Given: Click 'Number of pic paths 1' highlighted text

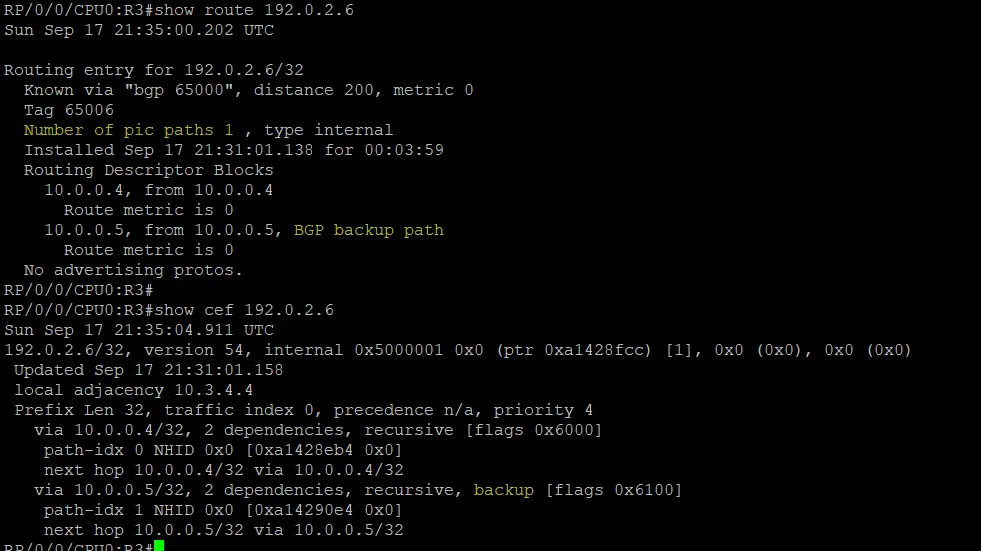Looking at the screenshot, I should point(128,130).
